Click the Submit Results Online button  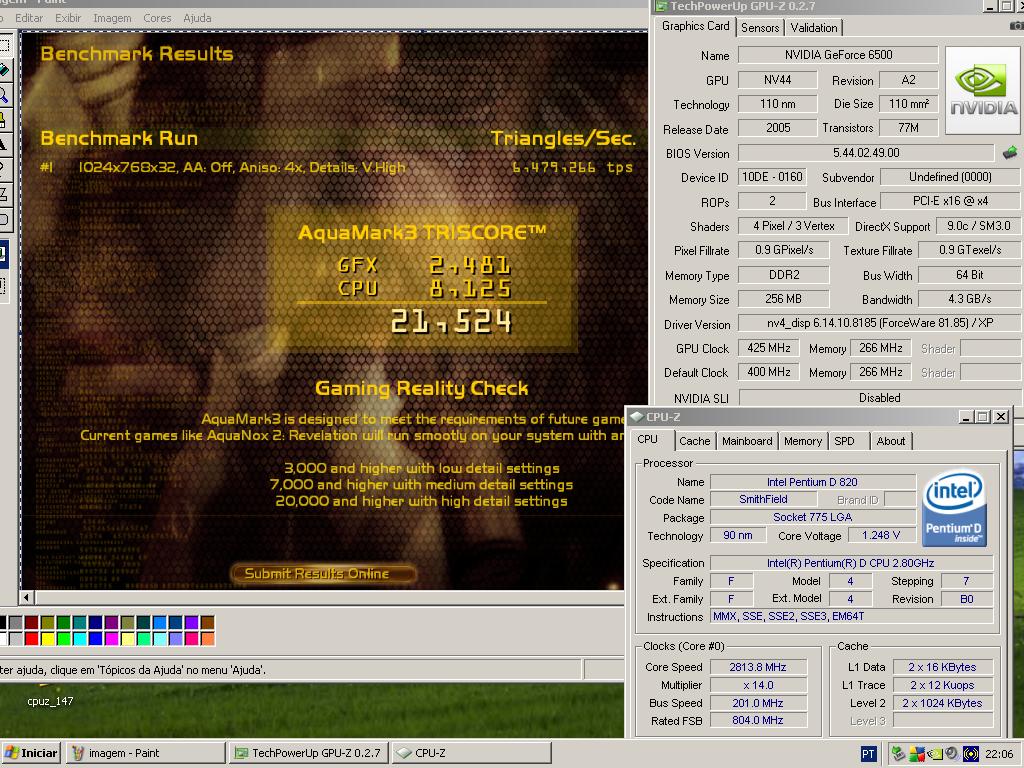click(323, 573)
